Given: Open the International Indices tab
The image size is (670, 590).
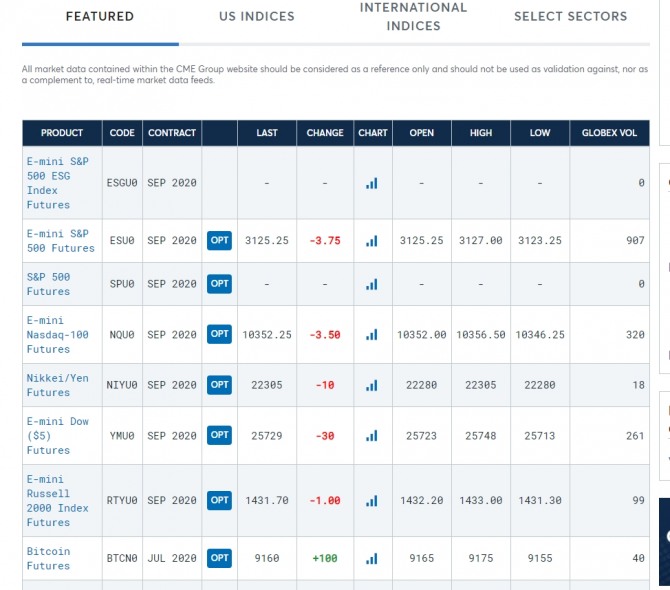Looking at the screenshot, I should click(x=413, y=16).
